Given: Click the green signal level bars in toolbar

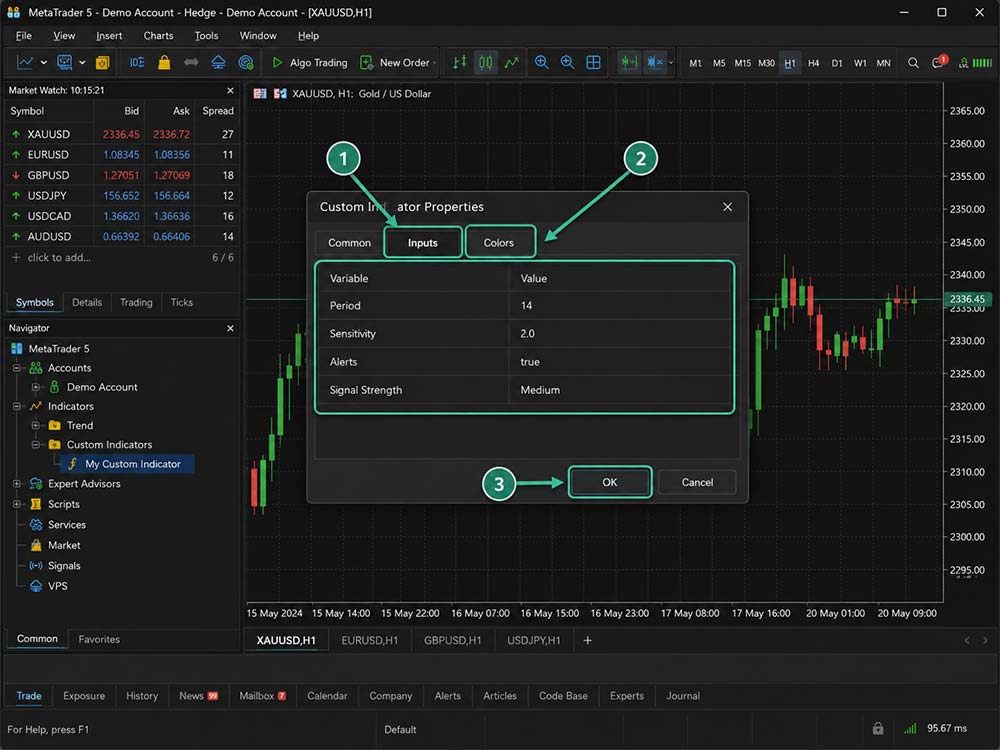Looking at the screenshot, I should 982,62.
